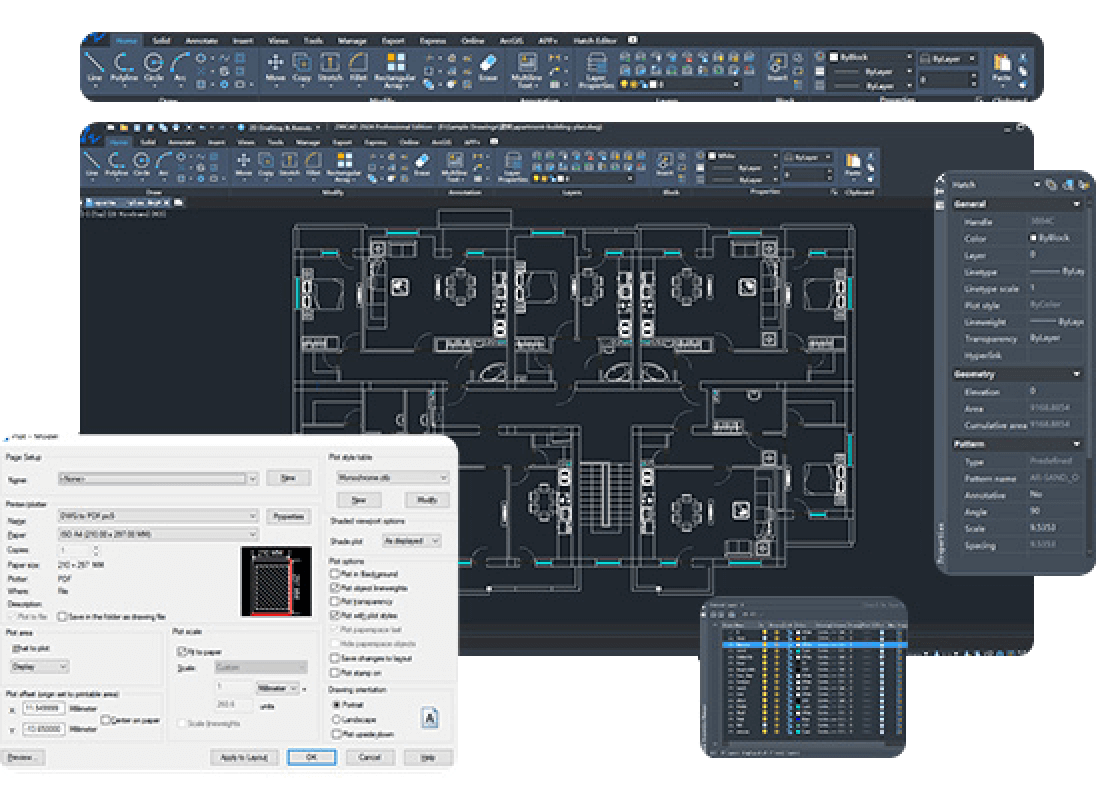Open the Plot style table dropdown
The height and width of the screenshot is (810, 1096).
(x=390, y=478)
